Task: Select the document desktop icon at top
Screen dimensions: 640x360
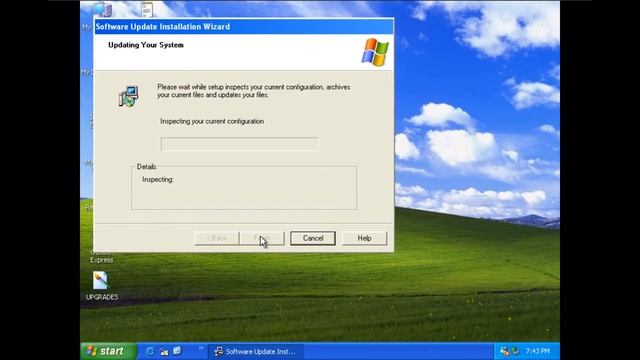Action: point(147,9)
